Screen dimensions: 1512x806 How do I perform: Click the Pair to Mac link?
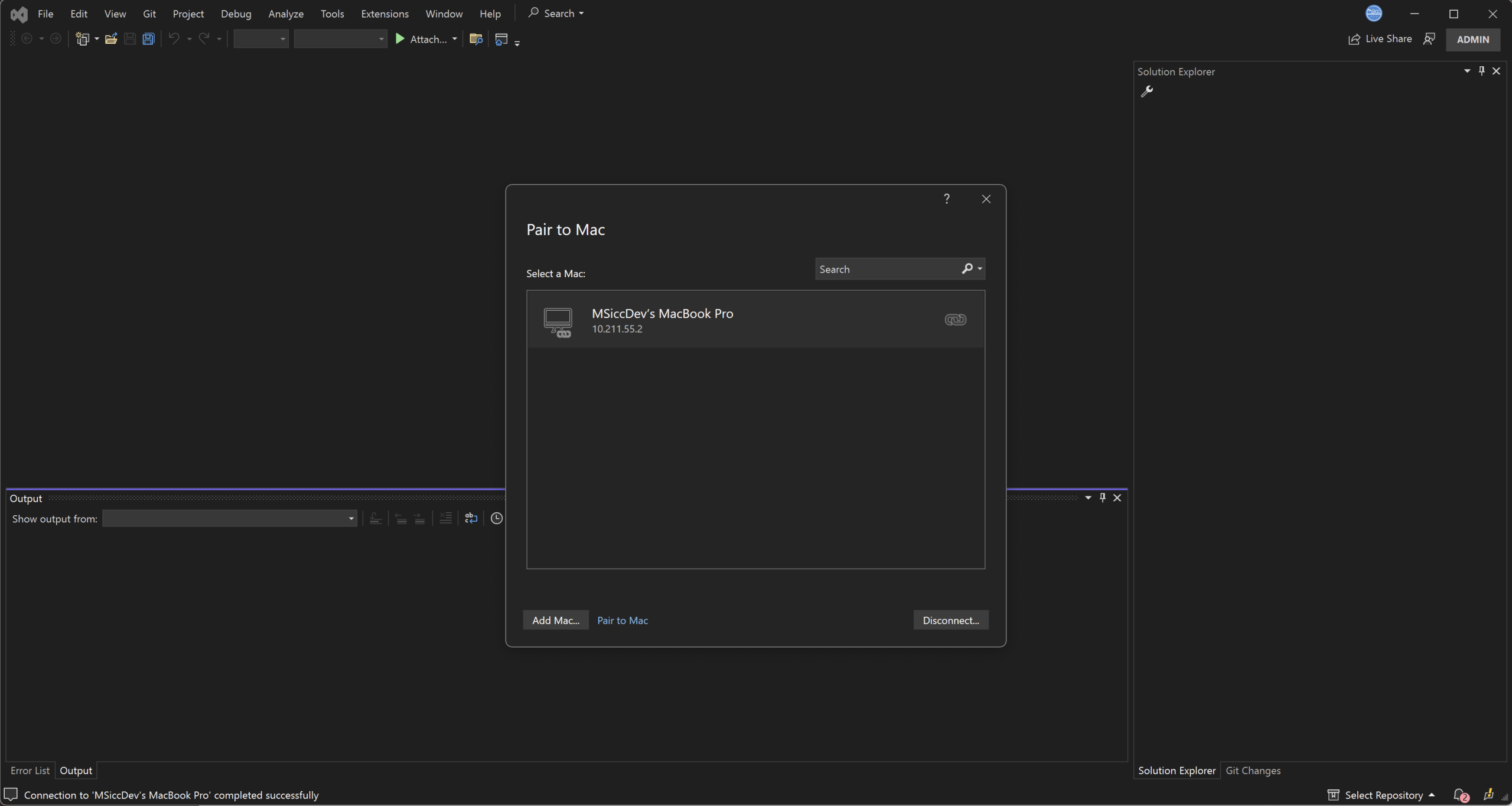[623, 620]
